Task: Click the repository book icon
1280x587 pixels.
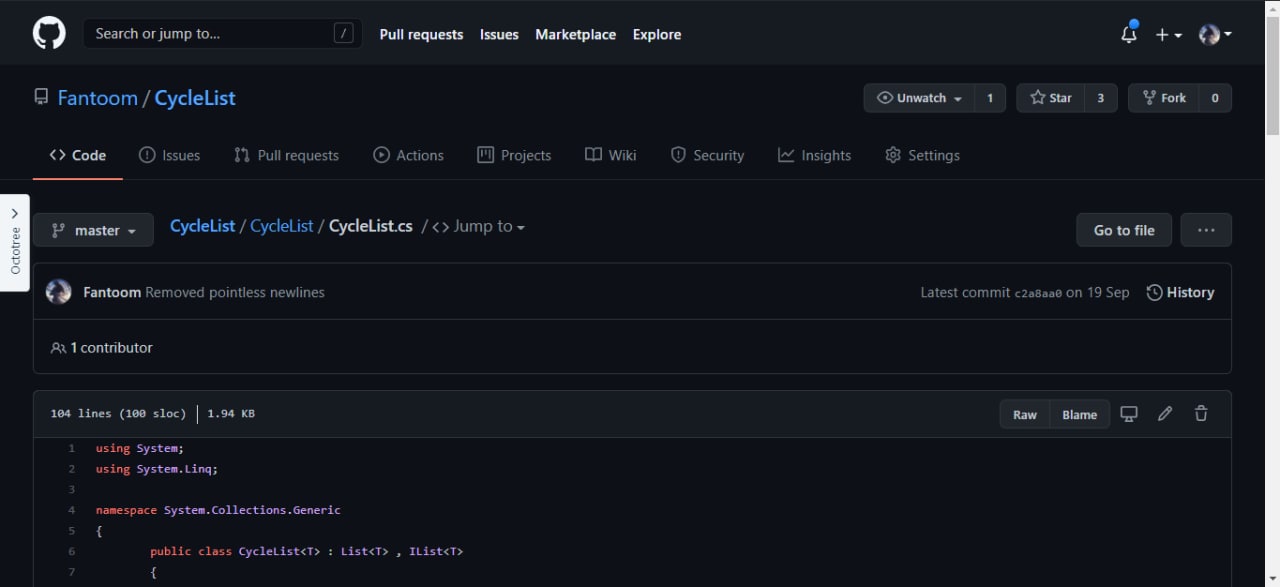Action: coord(41,97)
